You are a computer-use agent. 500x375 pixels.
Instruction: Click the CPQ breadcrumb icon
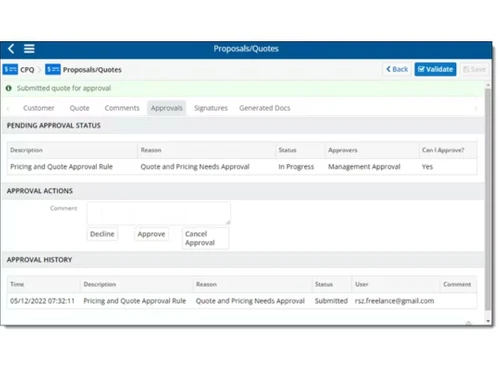pos(10,69)
